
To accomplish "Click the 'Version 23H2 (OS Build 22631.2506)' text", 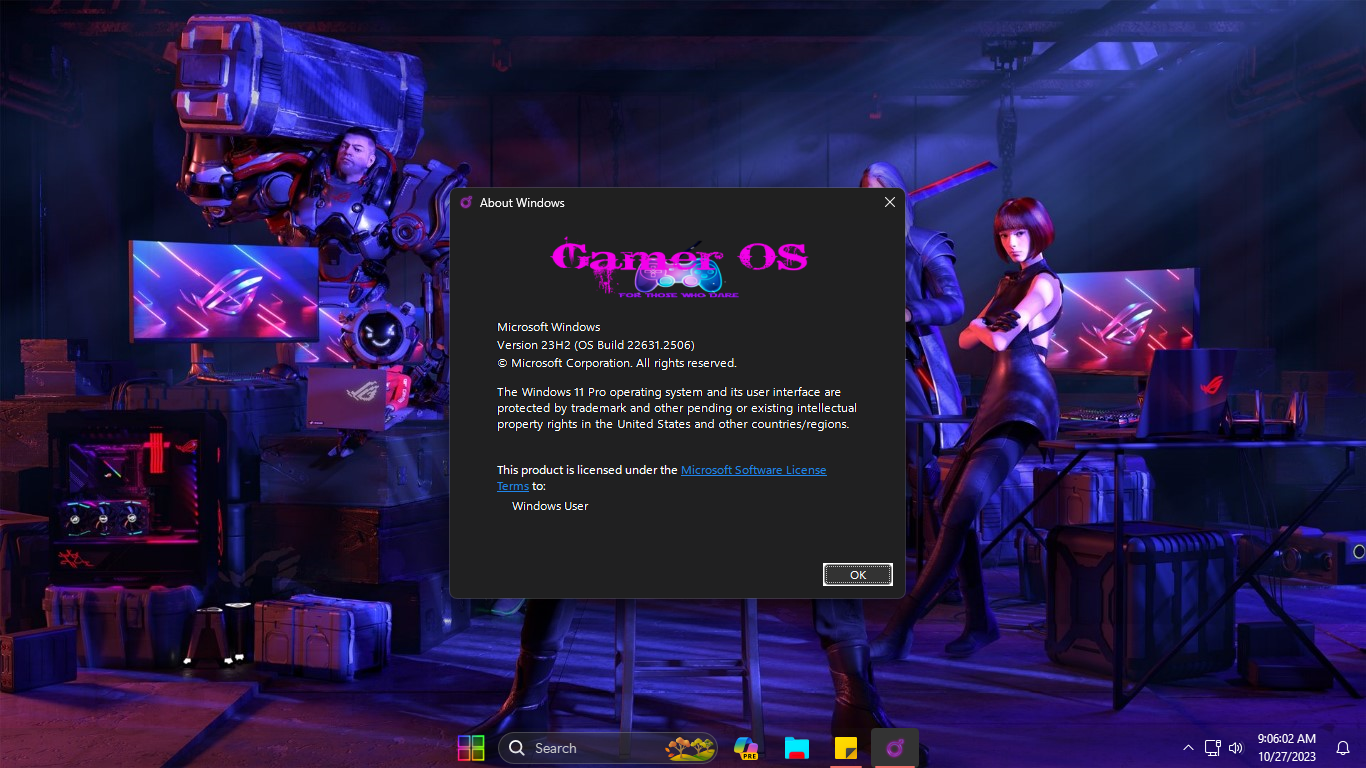I will click(x=596, y=345).
